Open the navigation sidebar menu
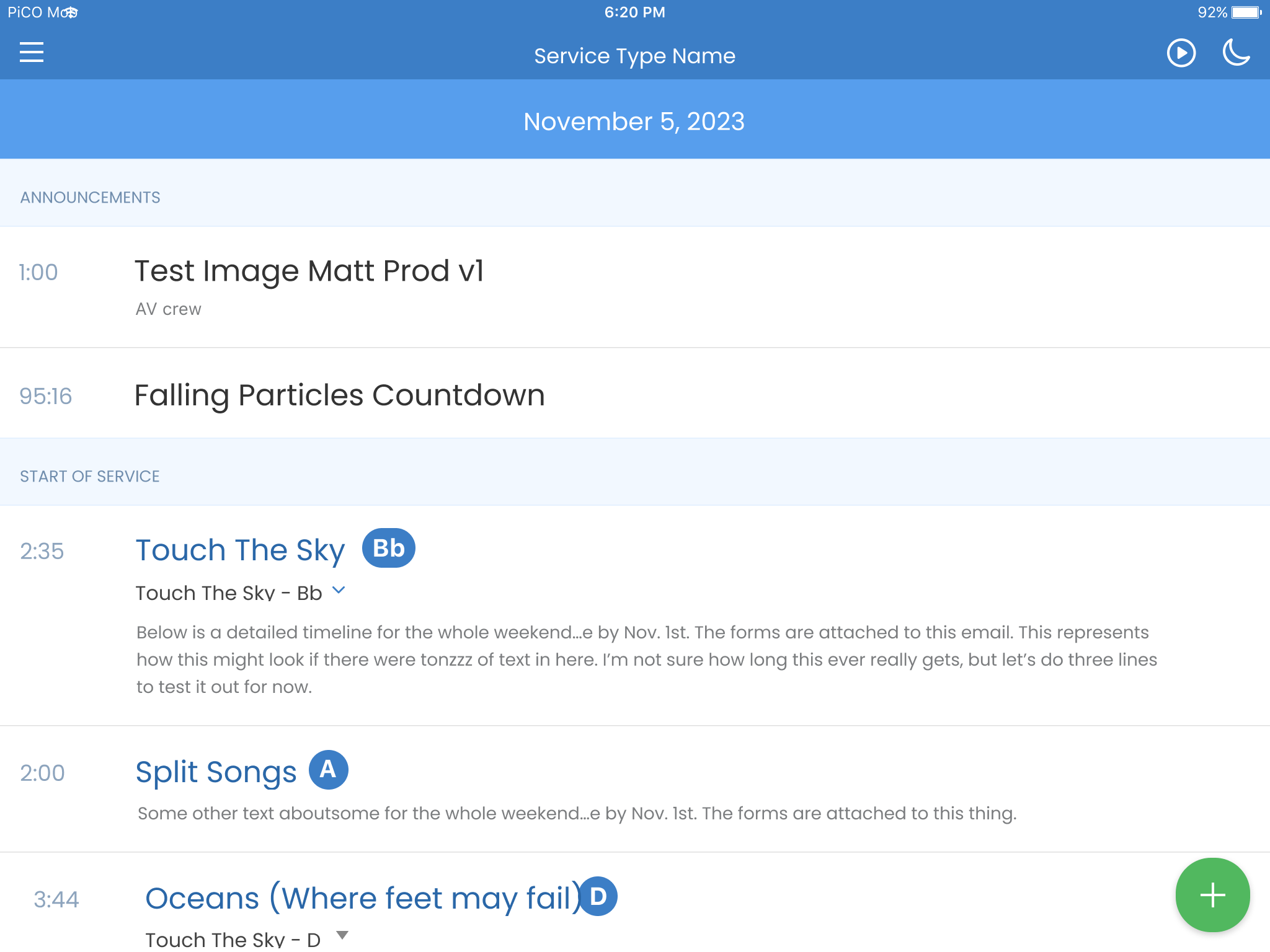 point(32,52)
